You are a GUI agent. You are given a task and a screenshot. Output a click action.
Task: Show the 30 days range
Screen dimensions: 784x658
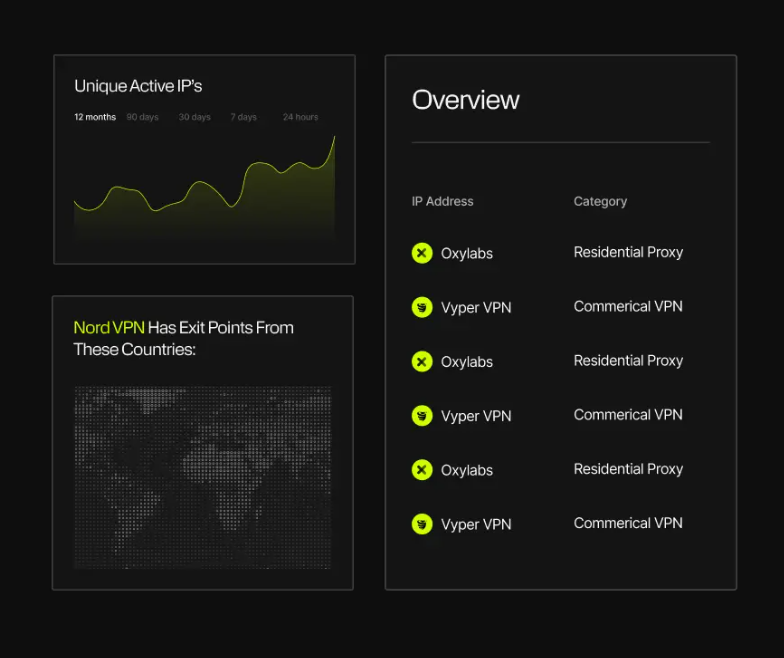pos(194,117)
